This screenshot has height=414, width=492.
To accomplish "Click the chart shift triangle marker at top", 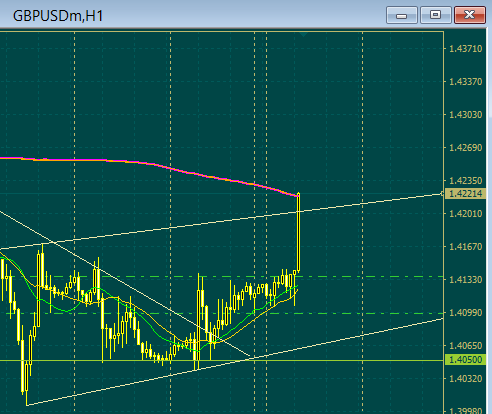I will coord(303,34).
